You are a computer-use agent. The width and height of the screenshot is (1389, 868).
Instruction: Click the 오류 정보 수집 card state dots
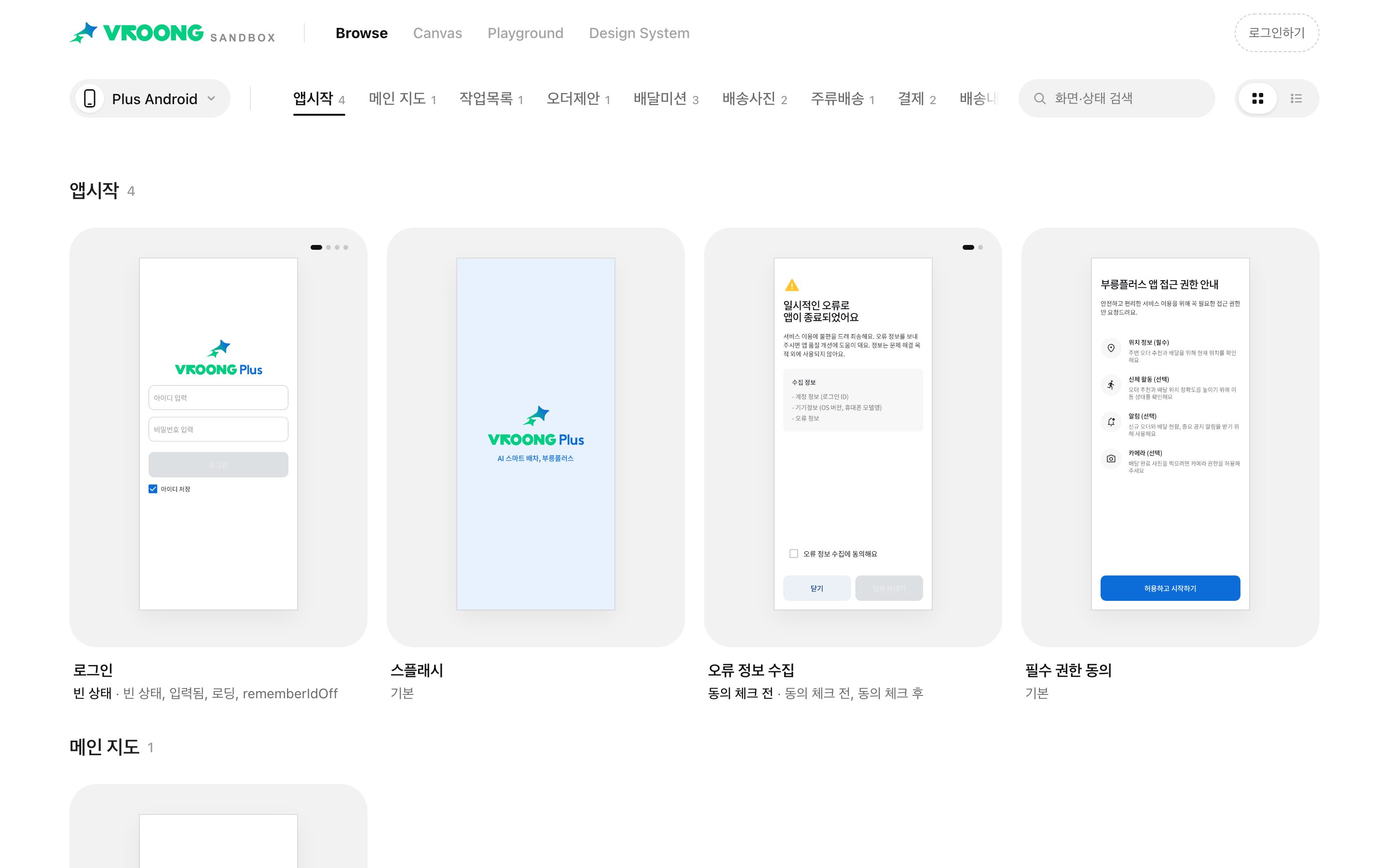973,247
